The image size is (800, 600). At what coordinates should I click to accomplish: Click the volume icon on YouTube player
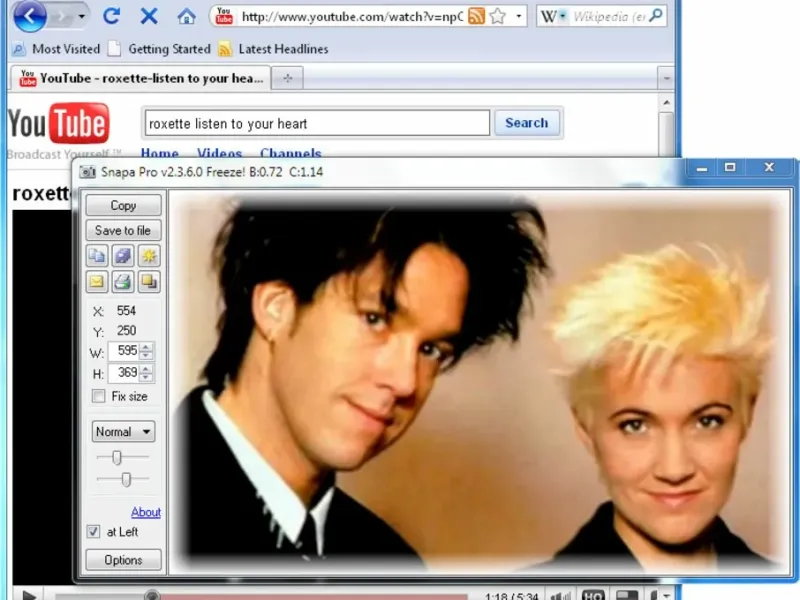(560, 595)
